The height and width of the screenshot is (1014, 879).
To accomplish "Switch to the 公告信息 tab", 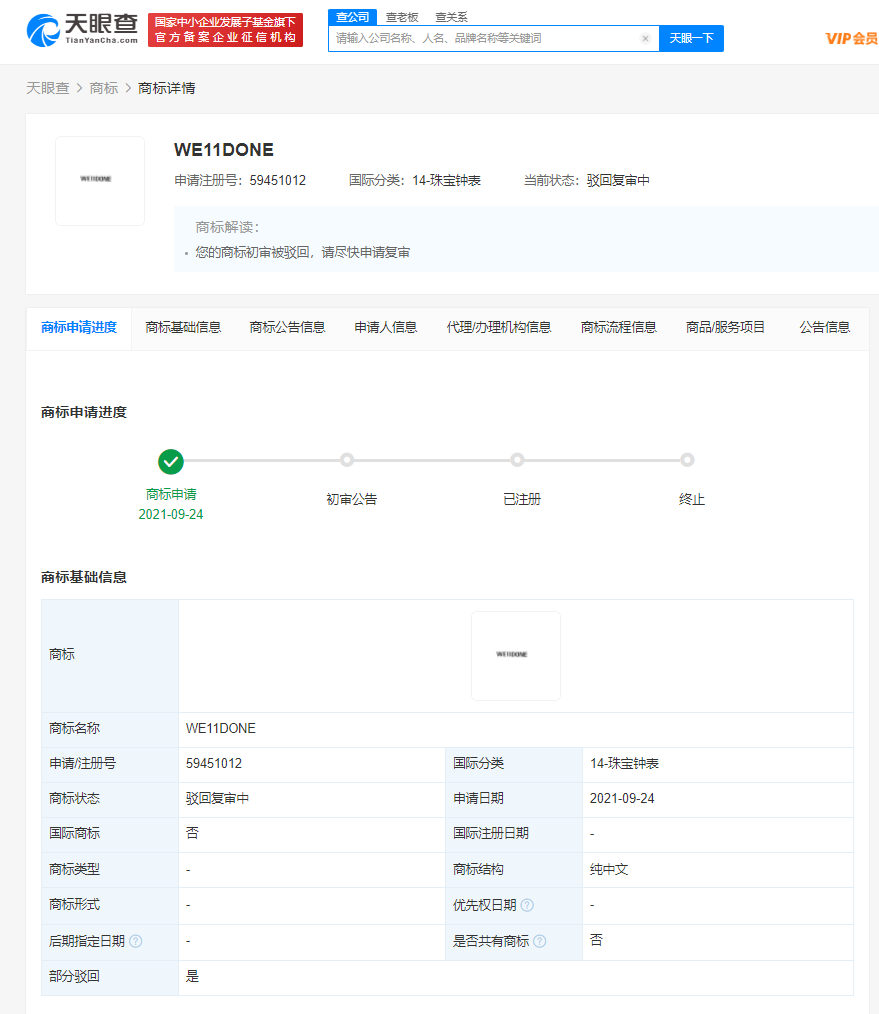I will [825, 328].
